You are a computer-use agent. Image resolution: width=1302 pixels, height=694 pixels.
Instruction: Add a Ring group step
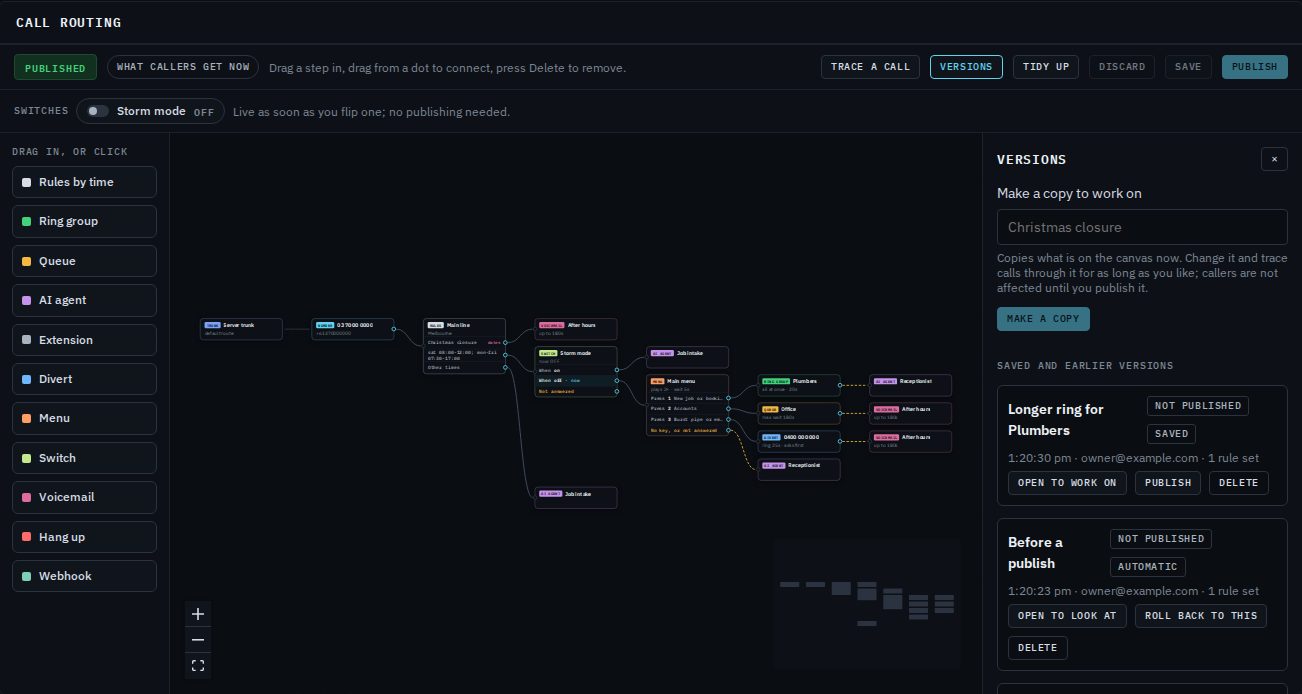click(x=84, y=221)
